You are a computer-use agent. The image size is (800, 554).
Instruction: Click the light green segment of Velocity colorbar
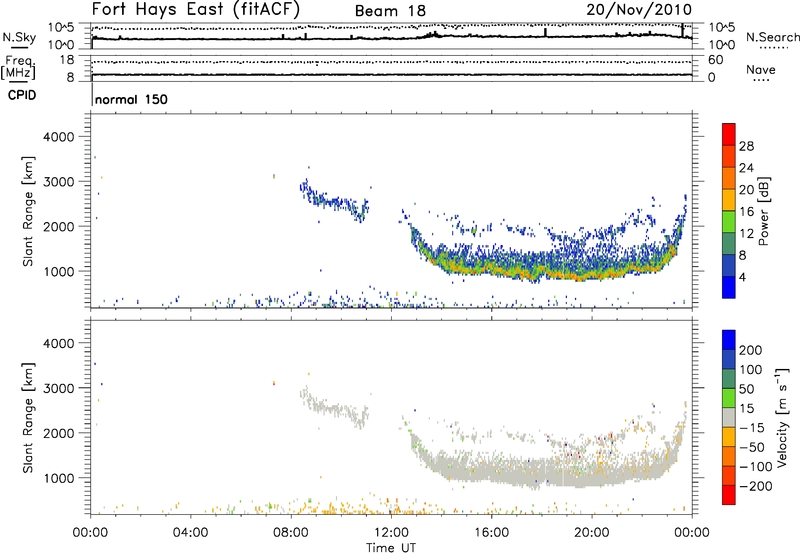pyautogui.click(x=729, y=398)
